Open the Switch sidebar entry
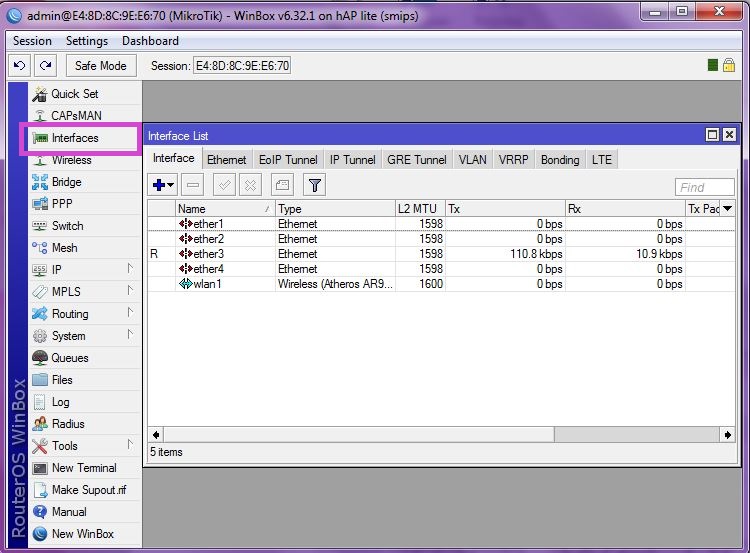750x553 pixels. 84,226
